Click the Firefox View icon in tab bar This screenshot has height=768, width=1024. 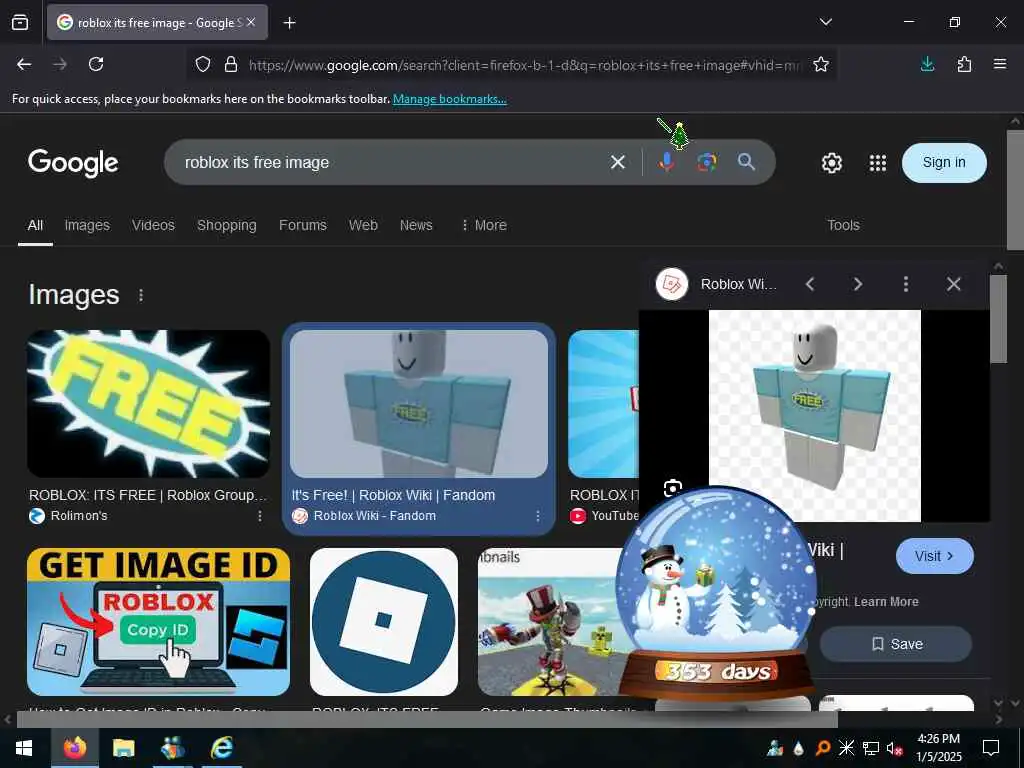pyautogui.click(x=20, y=23)
